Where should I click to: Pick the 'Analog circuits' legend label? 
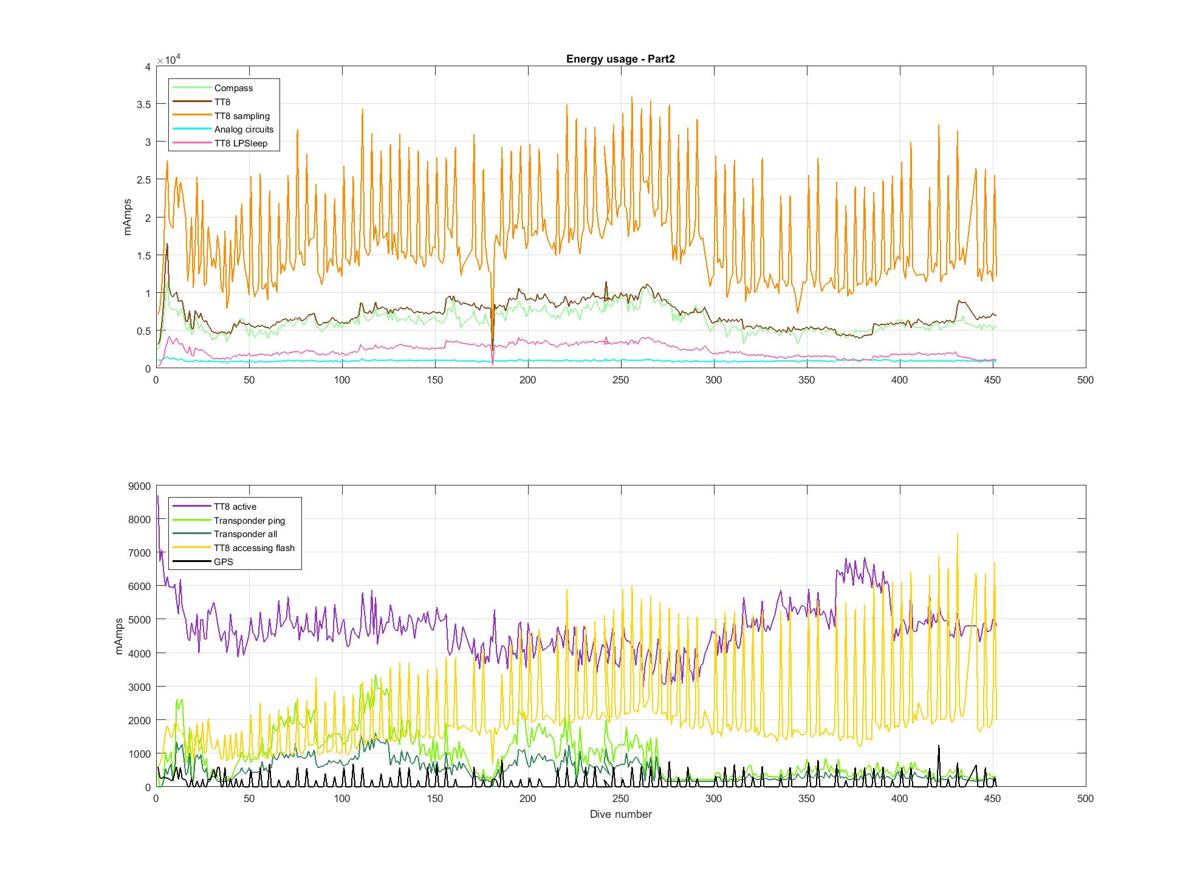pyautogui.click(x=244, y=130)
